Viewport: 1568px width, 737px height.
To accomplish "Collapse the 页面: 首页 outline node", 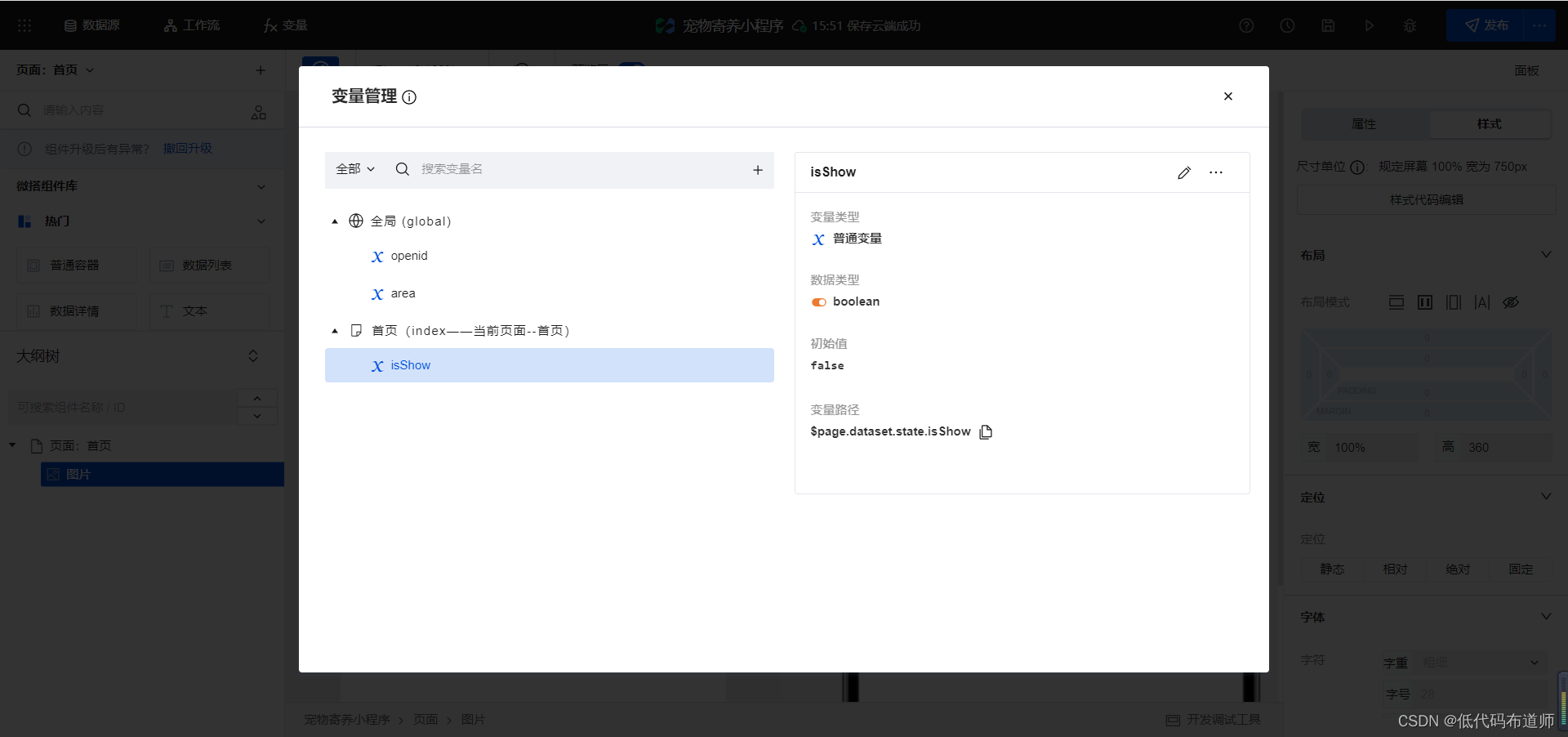I will coord(12,445).
